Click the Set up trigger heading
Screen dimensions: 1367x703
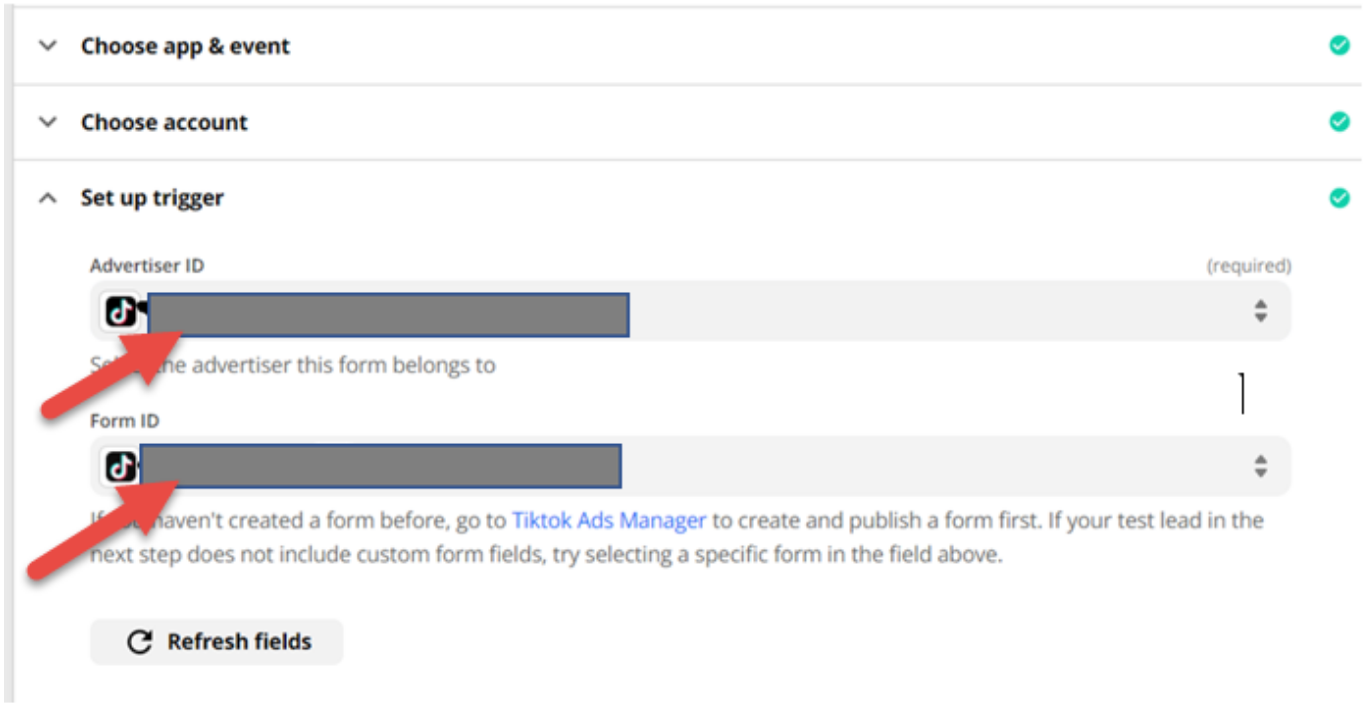(x=152, y=198)
